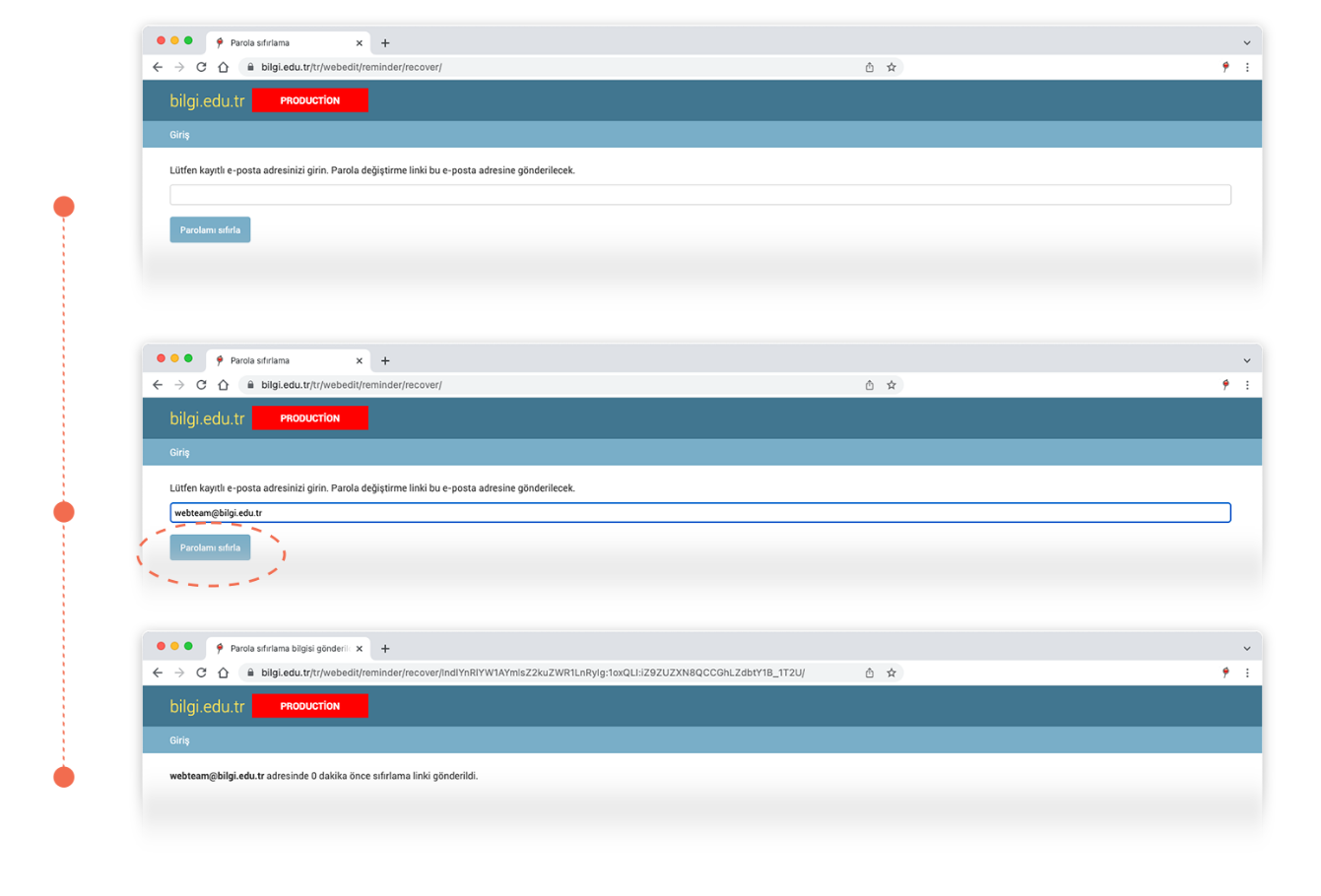Click 'Parolamı sıfırla' button in top window
Viewport: 1321px width, 896px height.
pos(210,229)
